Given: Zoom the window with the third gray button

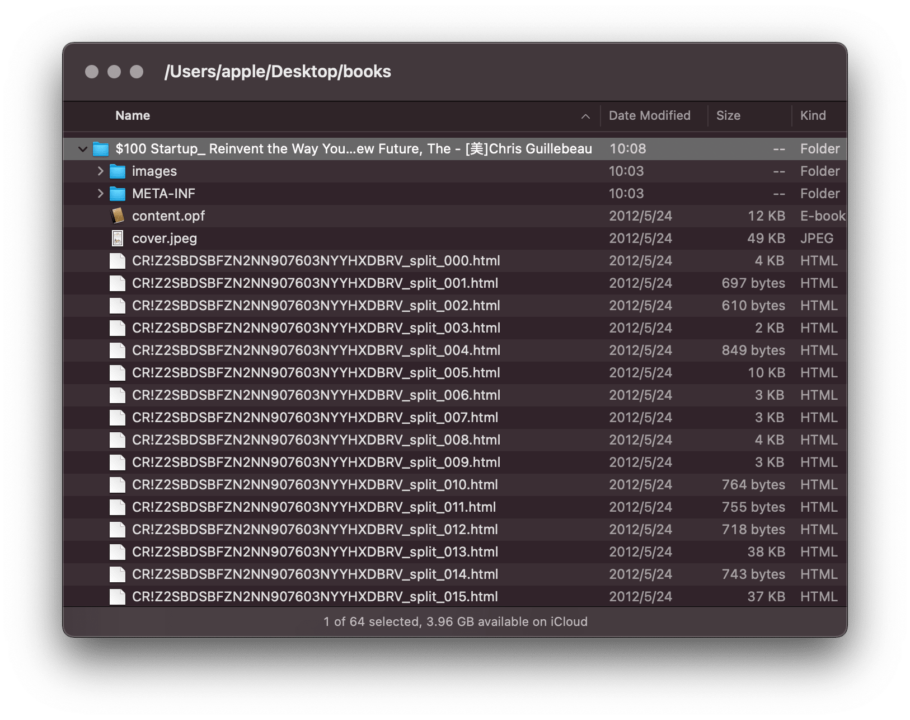Looking at the screenshot, I should pyautogui.click(x=136, y=71).
